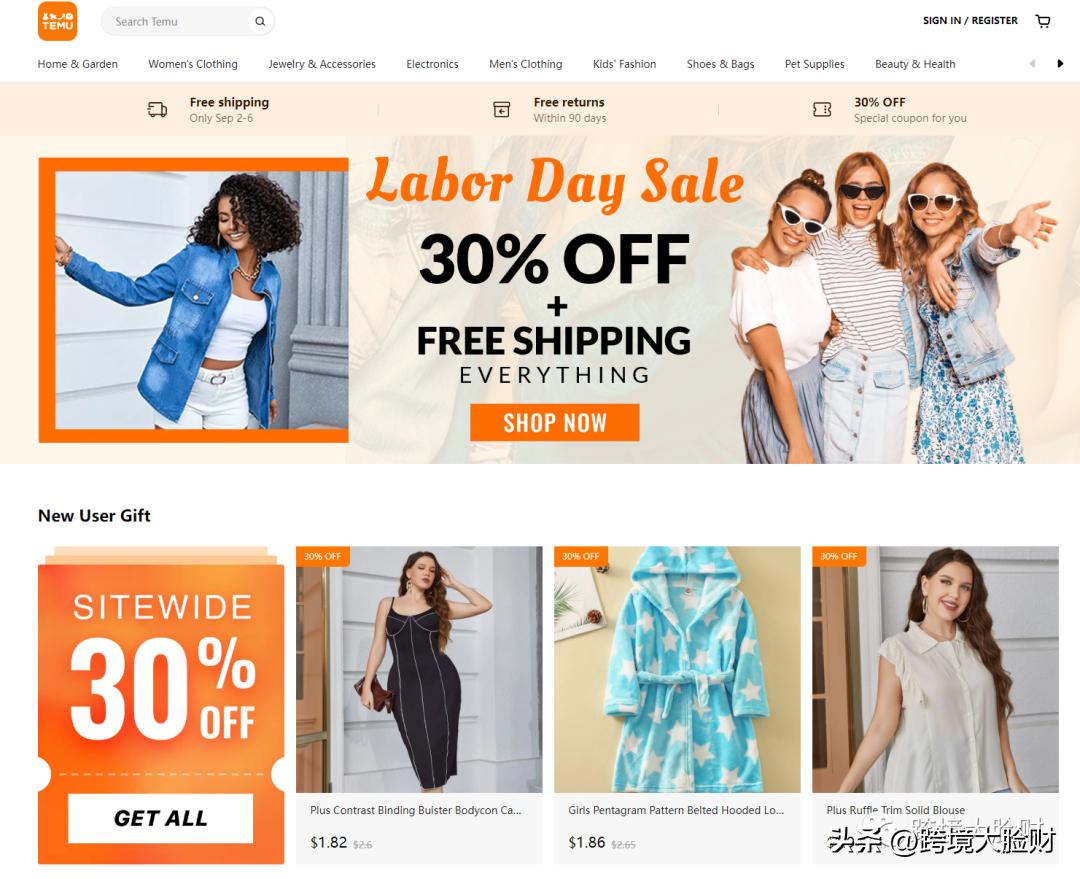Screen dimensions: 1080x879
Task: Open Jewelry & Accessories category
Action: click(322, 64)
